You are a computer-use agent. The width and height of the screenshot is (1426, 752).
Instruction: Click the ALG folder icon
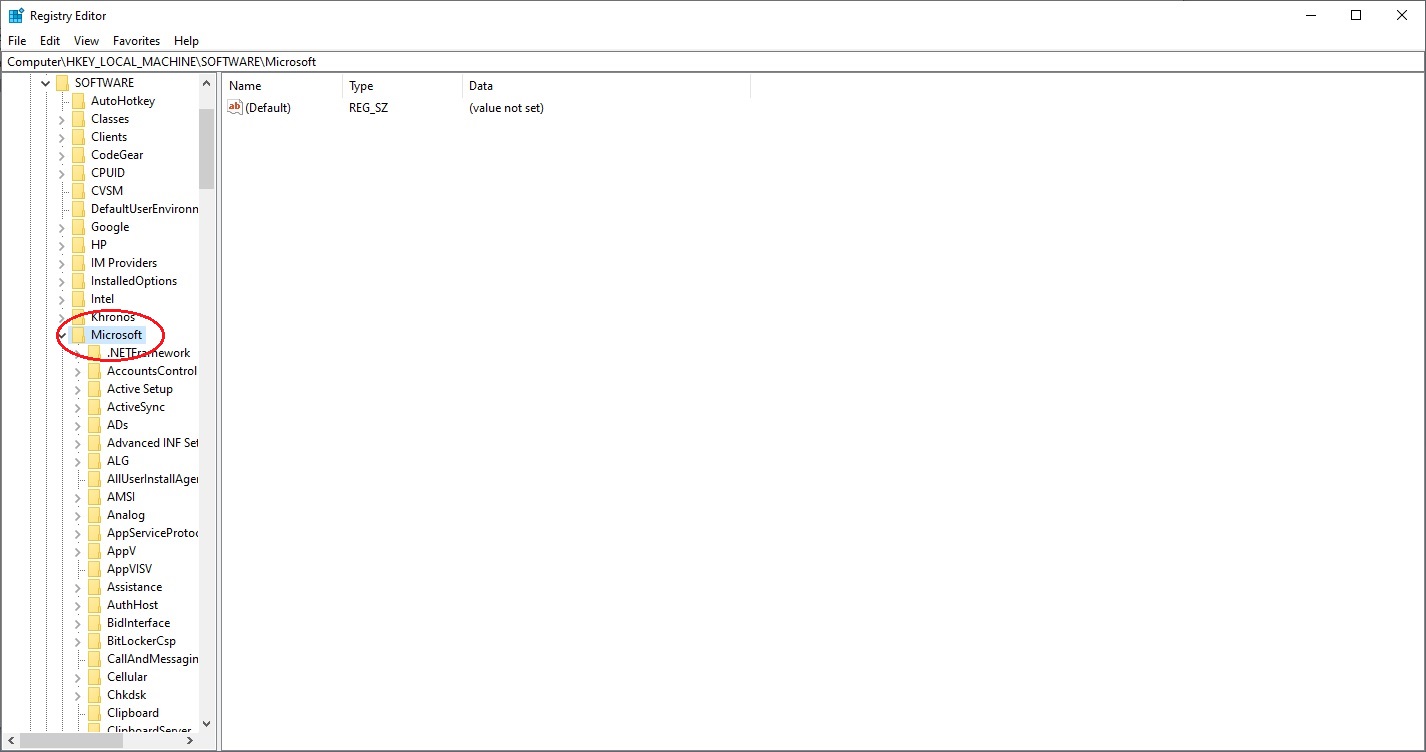point(94,461)
